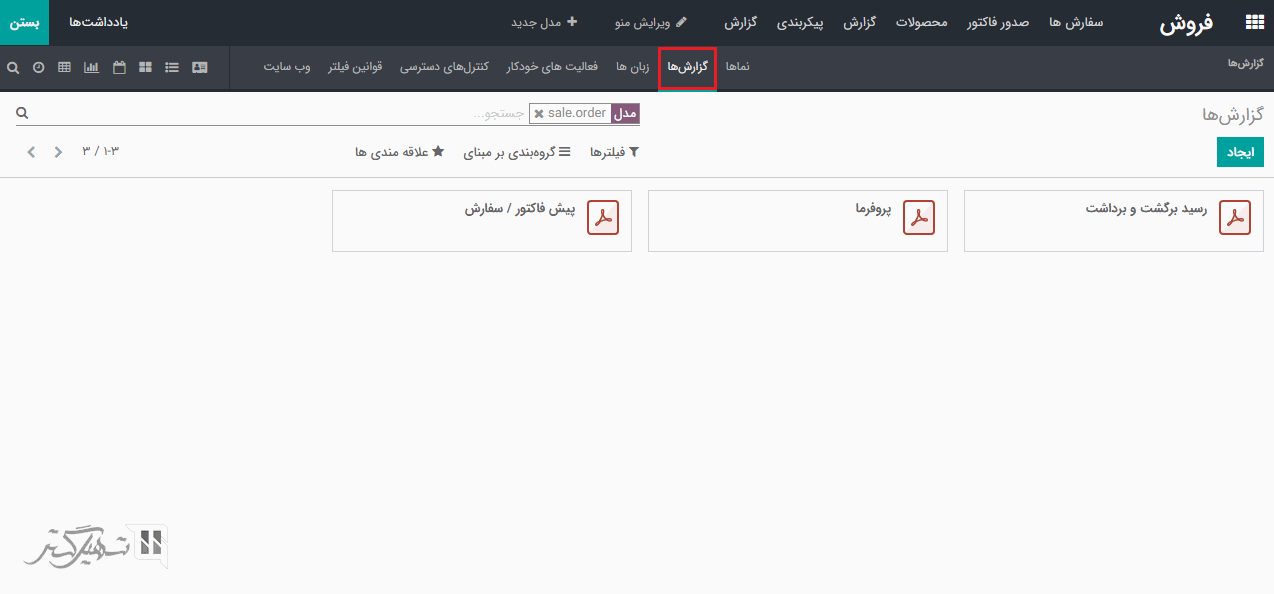Switch to list view icon in Studio bar
This screenshot has width=1274, height=594.
pyautogui.click(x=172, y=67)
